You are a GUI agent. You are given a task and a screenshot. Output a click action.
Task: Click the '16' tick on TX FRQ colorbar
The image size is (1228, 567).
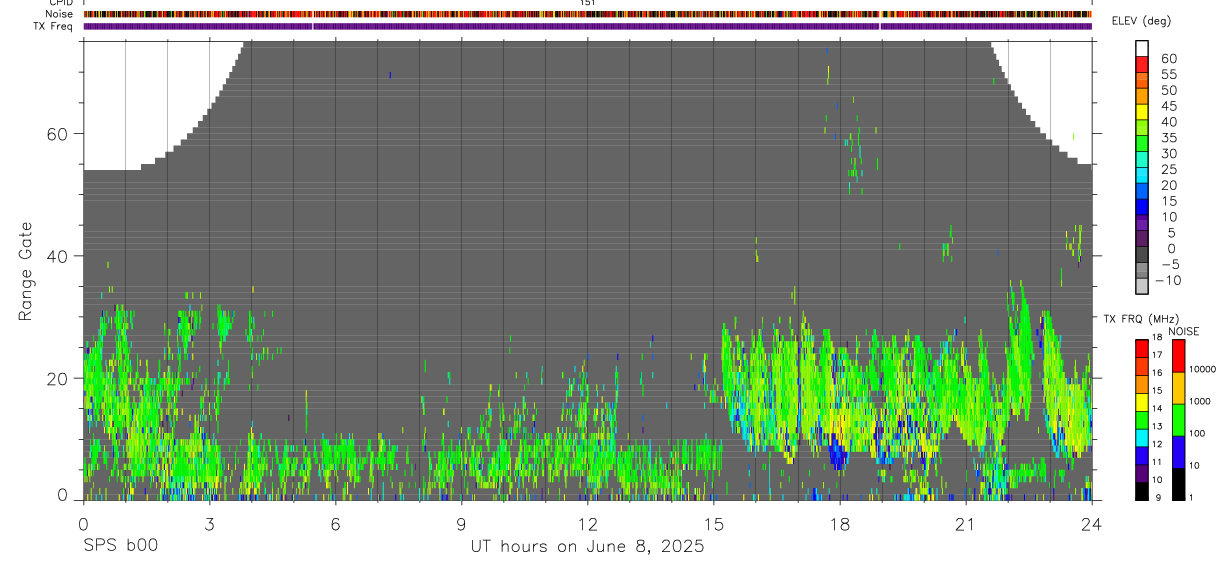click(1156, 373)
